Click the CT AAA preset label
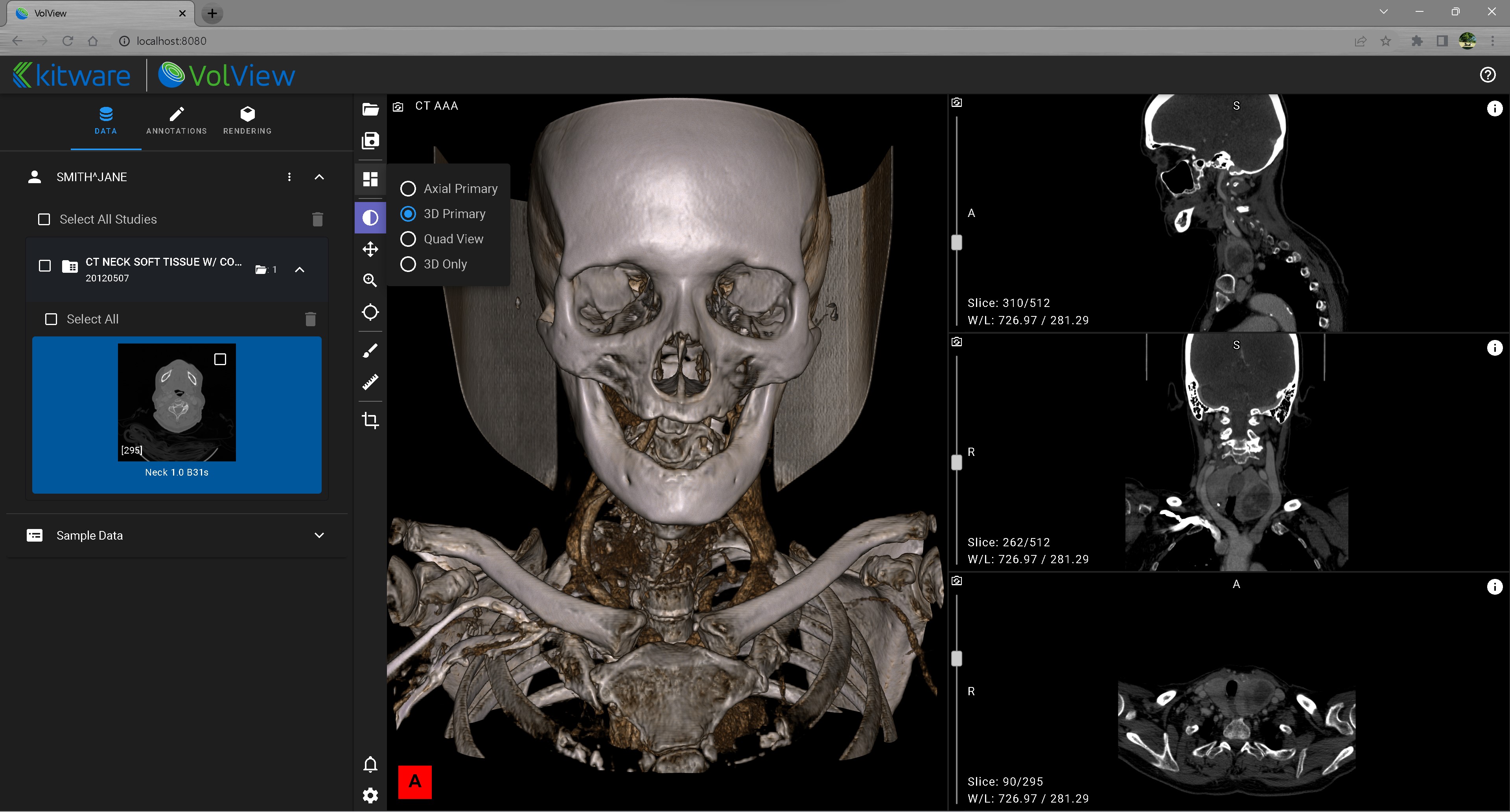The image size is (1510, 812). coord(437,106)
